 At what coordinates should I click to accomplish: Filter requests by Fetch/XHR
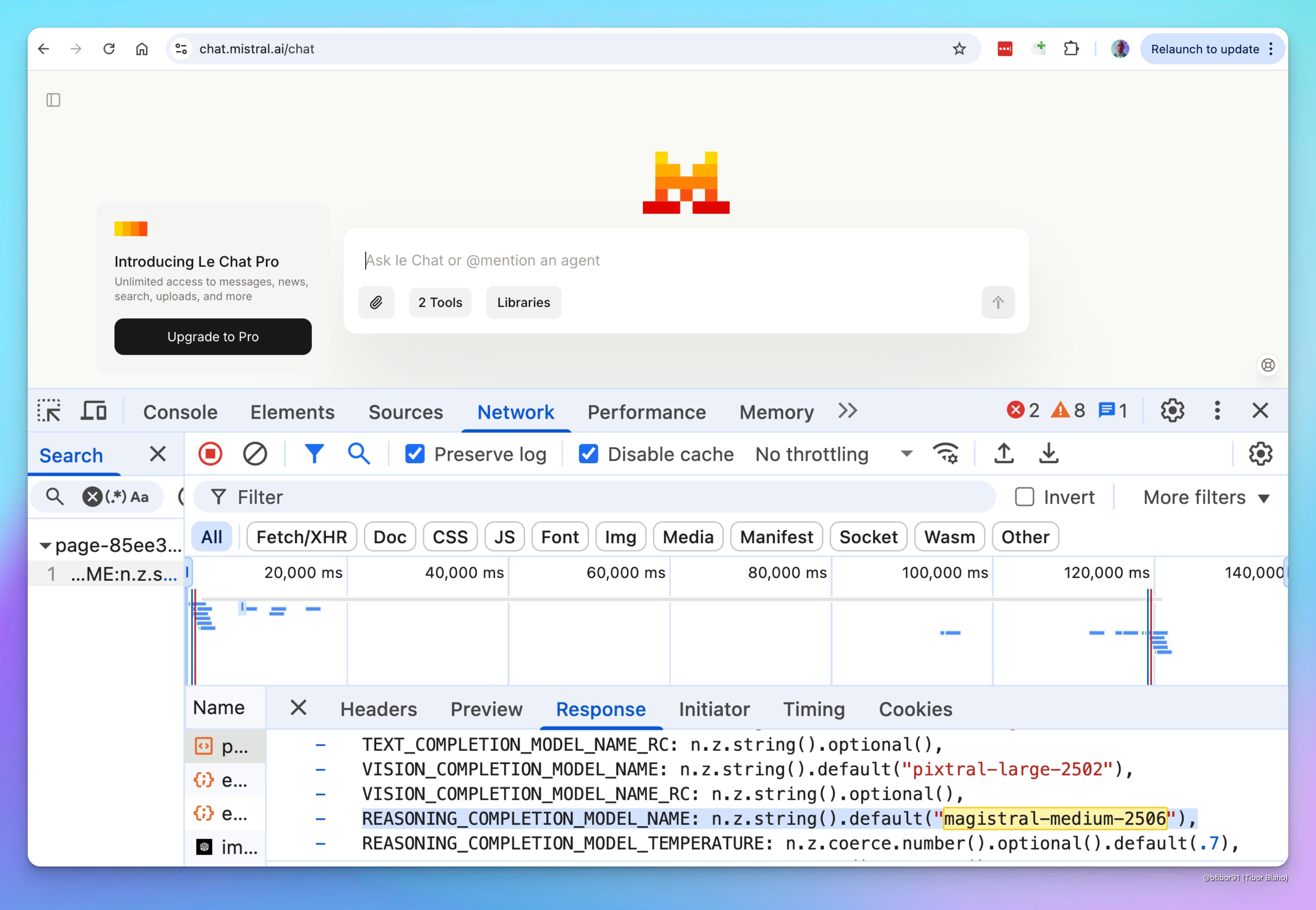tap(301, 536)
